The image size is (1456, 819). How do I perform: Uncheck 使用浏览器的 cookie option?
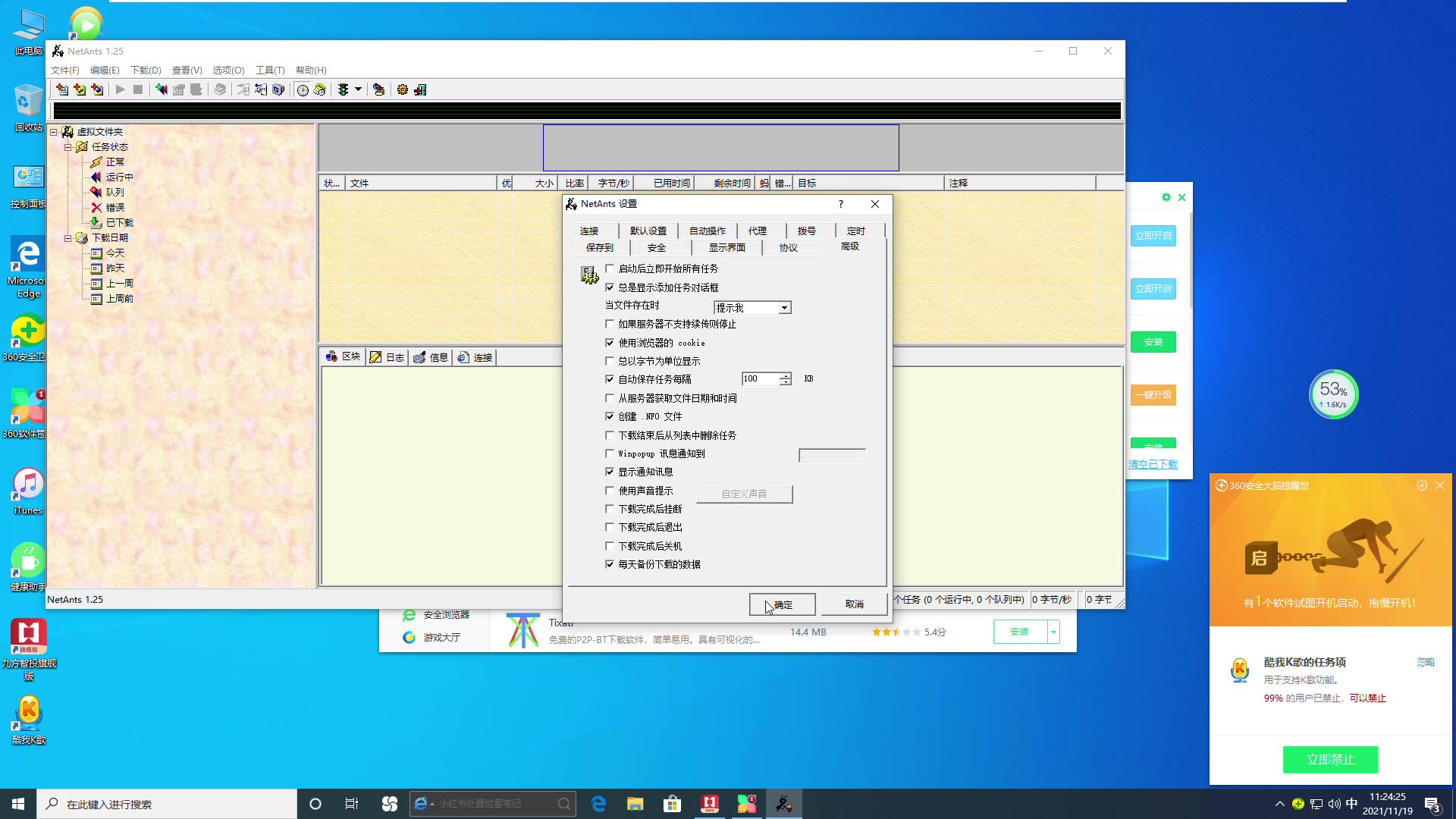coord(610,343)
